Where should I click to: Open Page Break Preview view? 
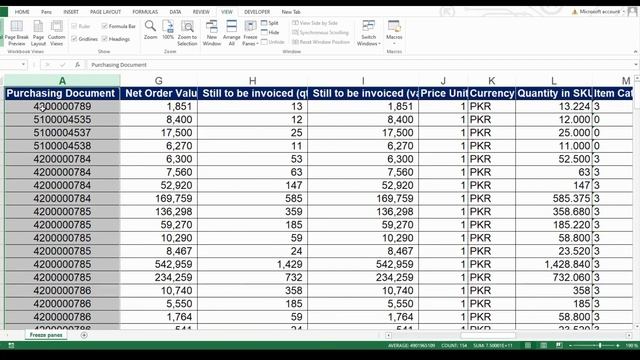point(16,33)
